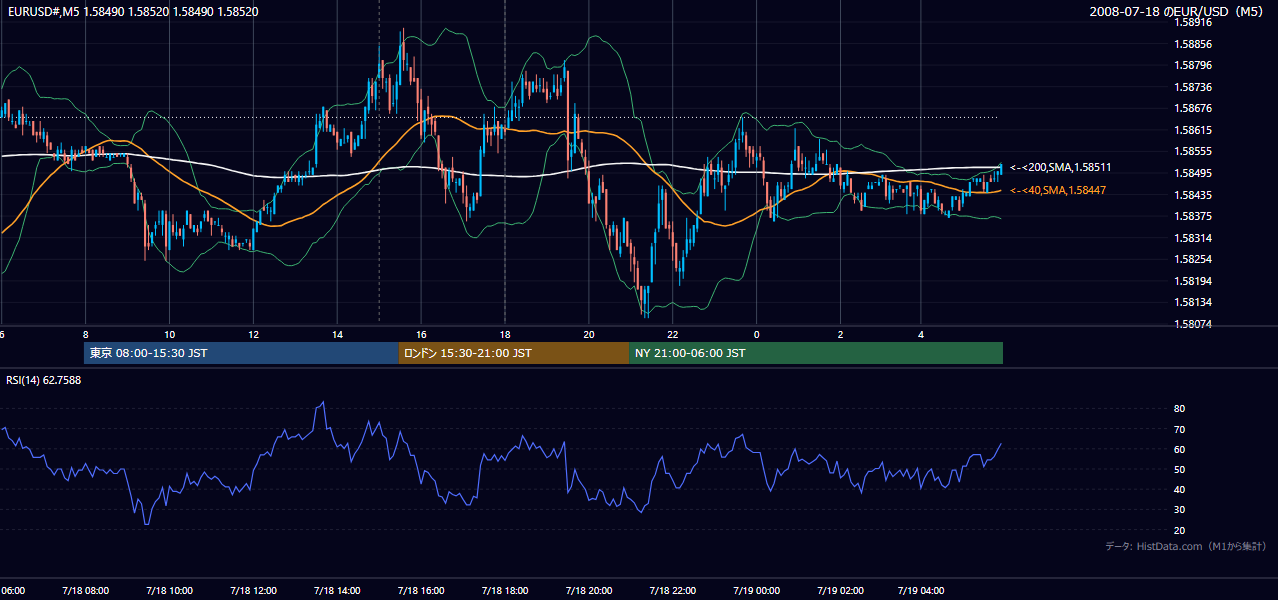Click hour tick 20 under price chart
Image resolution: width=1278 pixels, height=600 pixels.
589,334
